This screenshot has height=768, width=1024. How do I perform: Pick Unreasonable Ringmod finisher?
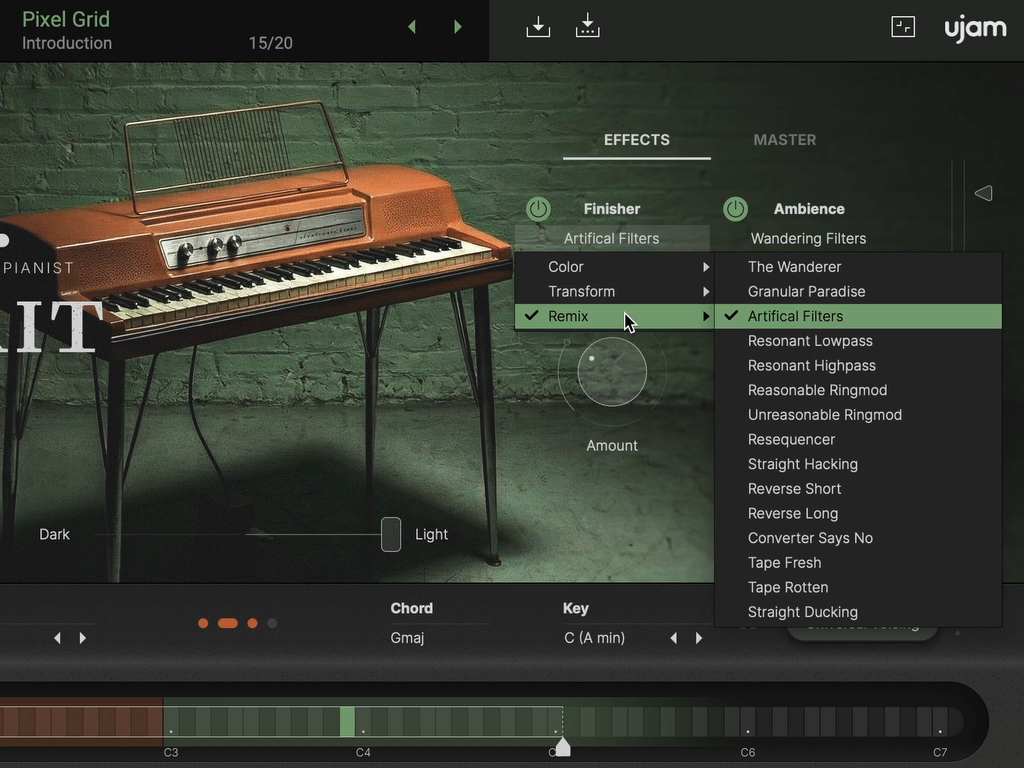(x=858, y=415)
